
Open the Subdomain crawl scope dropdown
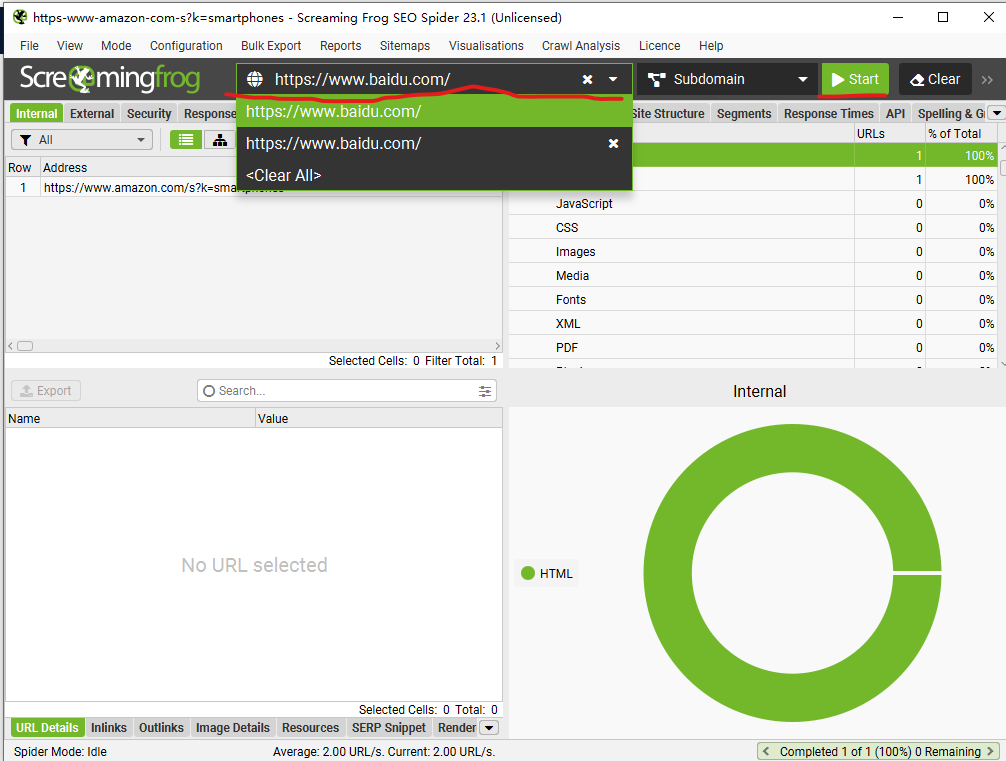[727, 80]
